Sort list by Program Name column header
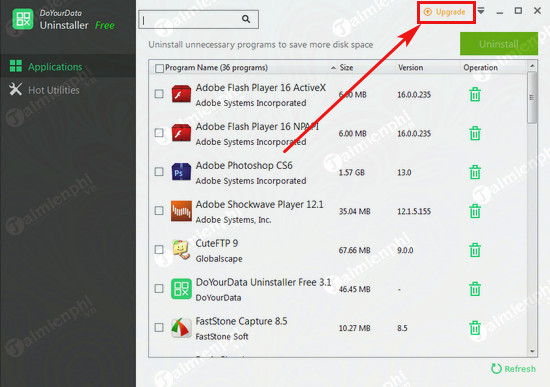The height and width of the screenshot is (387, 550). pyautogui.click(x=216, y=68)
